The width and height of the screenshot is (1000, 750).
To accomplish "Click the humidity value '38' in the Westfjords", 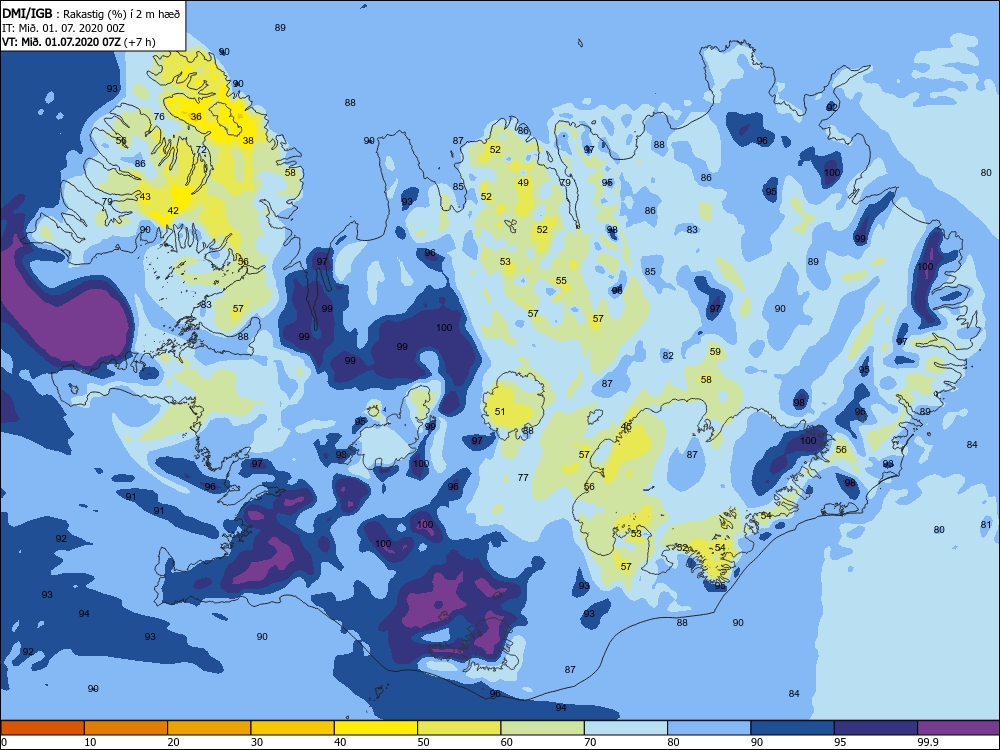I will pyautogui.click(x=248, y=141).
